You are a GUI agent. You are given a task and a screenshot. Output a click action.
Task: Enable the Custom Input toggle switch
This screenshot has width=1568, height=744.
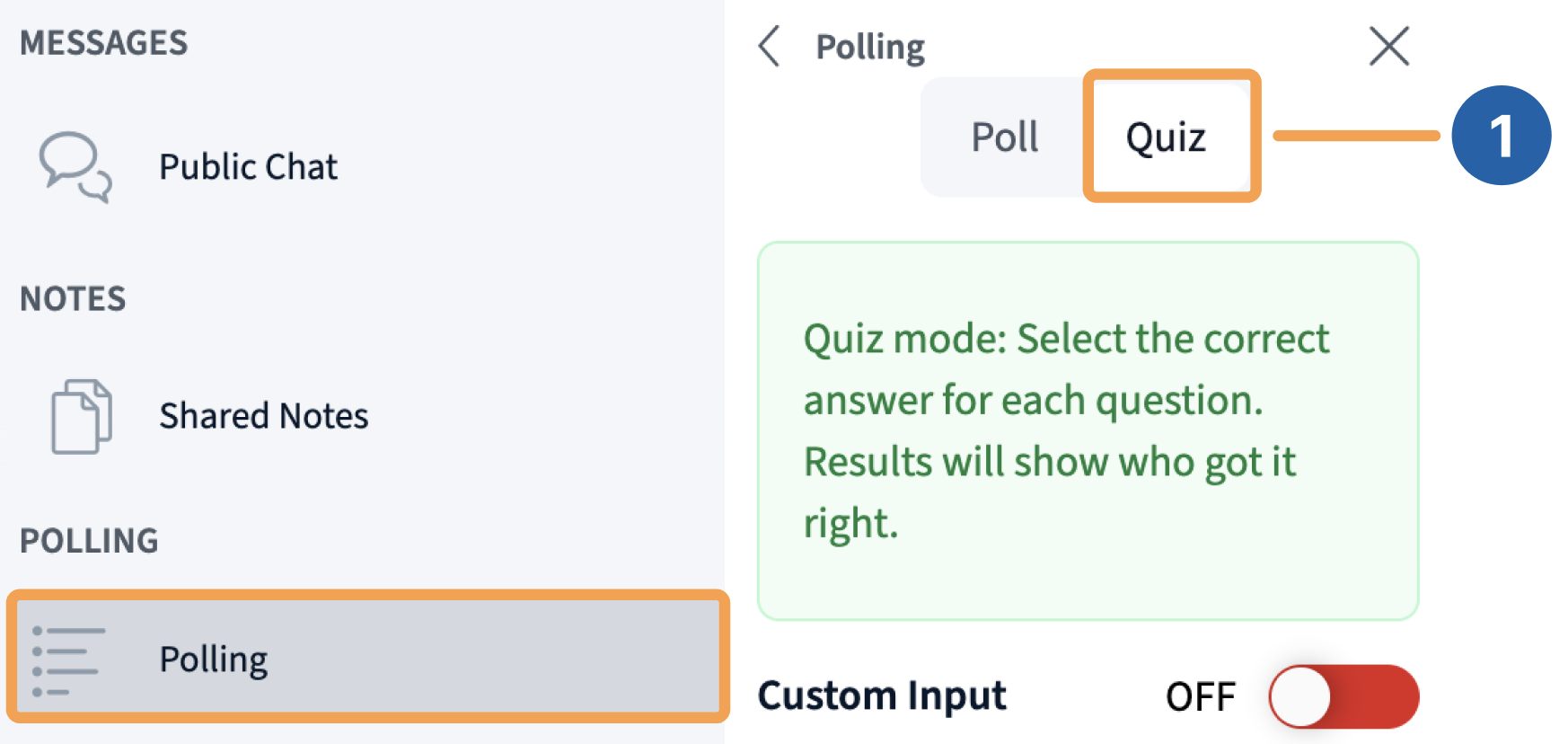tap(1343, 696)
